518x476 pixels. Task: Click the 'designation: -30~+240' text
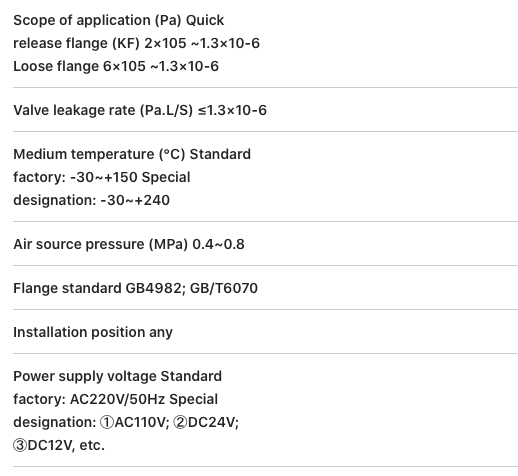point(92,200)
